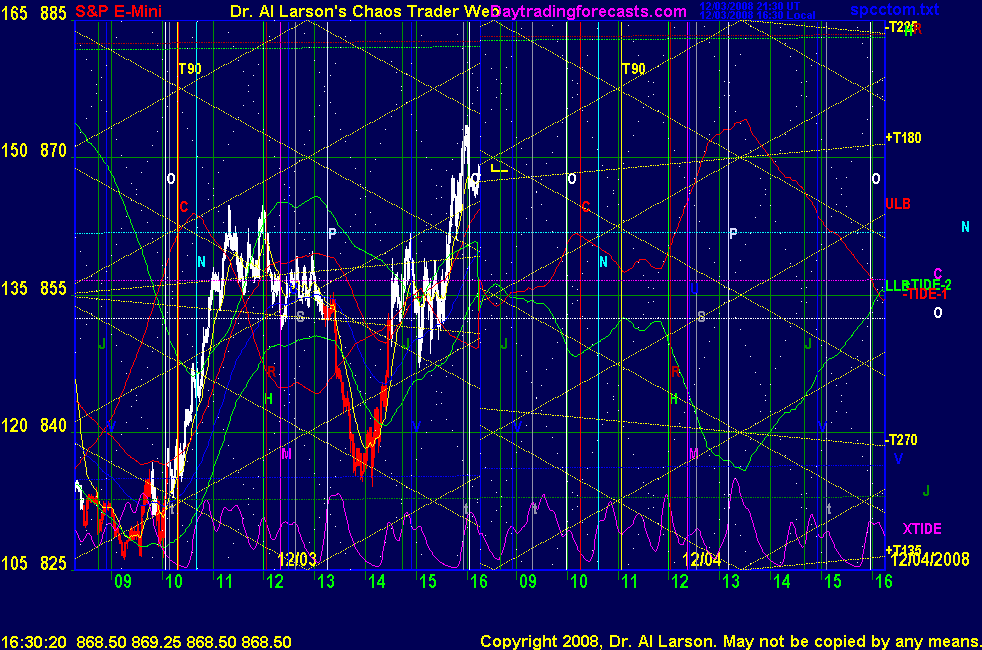Click the cyan N legend marker at far right
Screen dimensions: 982x650
pos(965,227)
